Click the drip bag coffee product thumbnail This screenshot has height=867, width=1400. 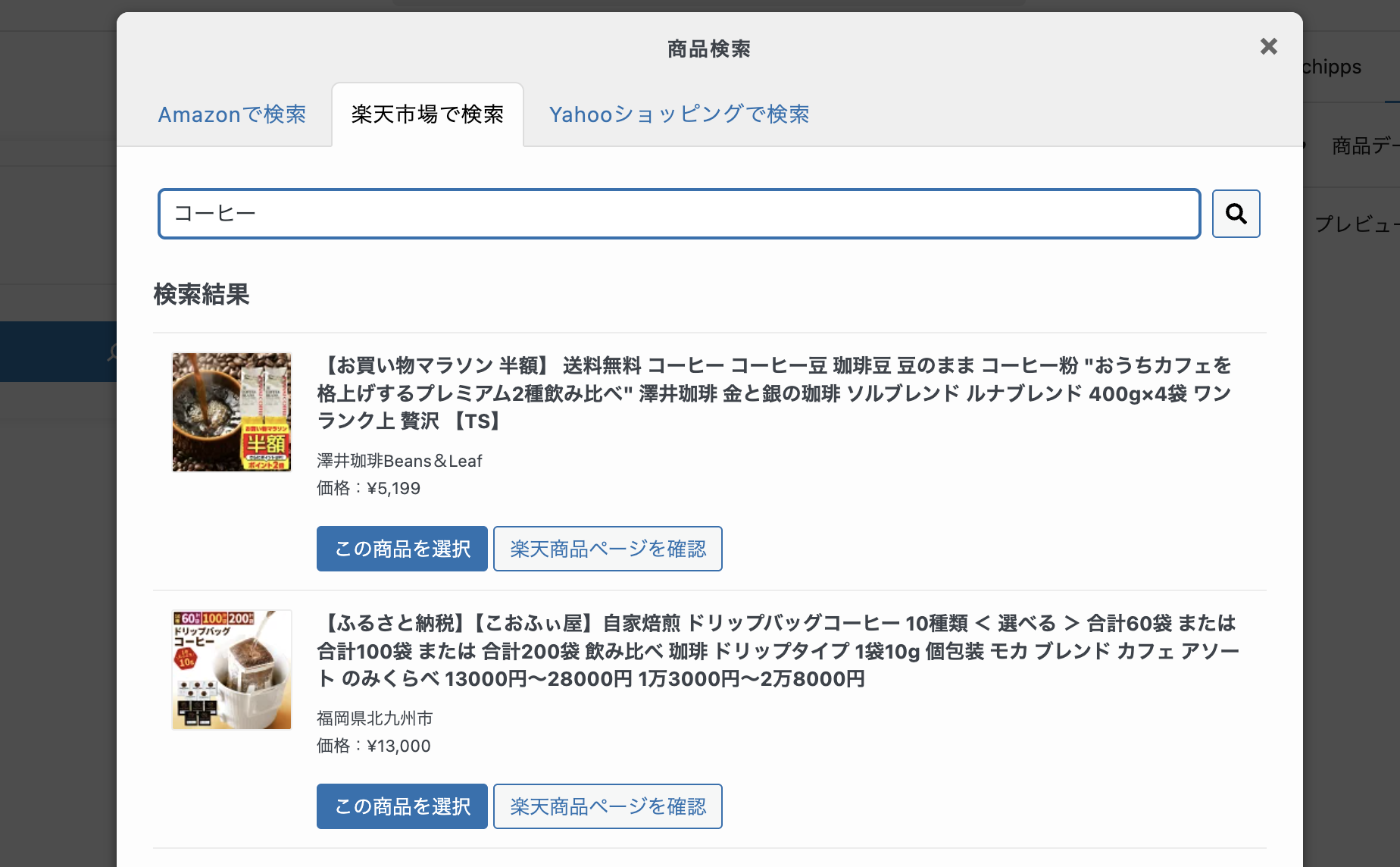[232, 670]
